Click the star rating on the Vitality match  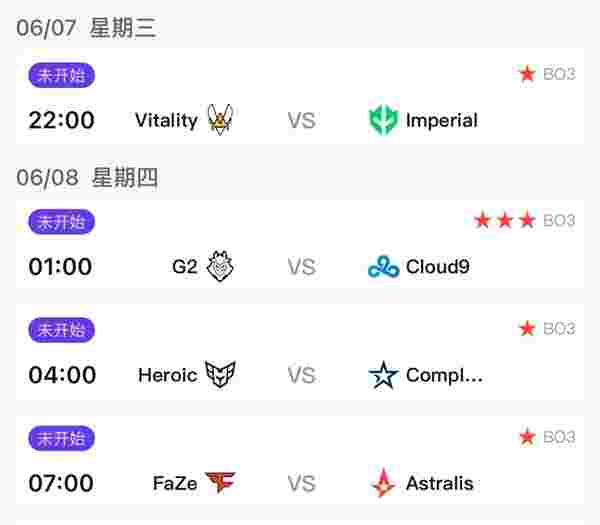[527, 73]
